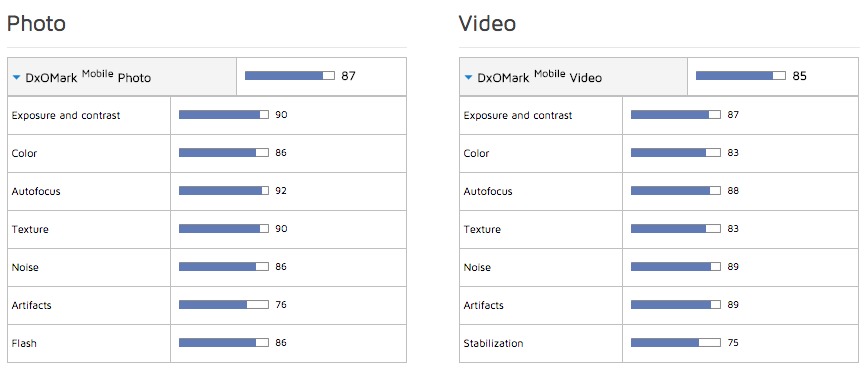Viewport: 866px width, 369px height.
Task: Click the Video Exposure and contrast bar 87
Action: click(x=675, y=114)
